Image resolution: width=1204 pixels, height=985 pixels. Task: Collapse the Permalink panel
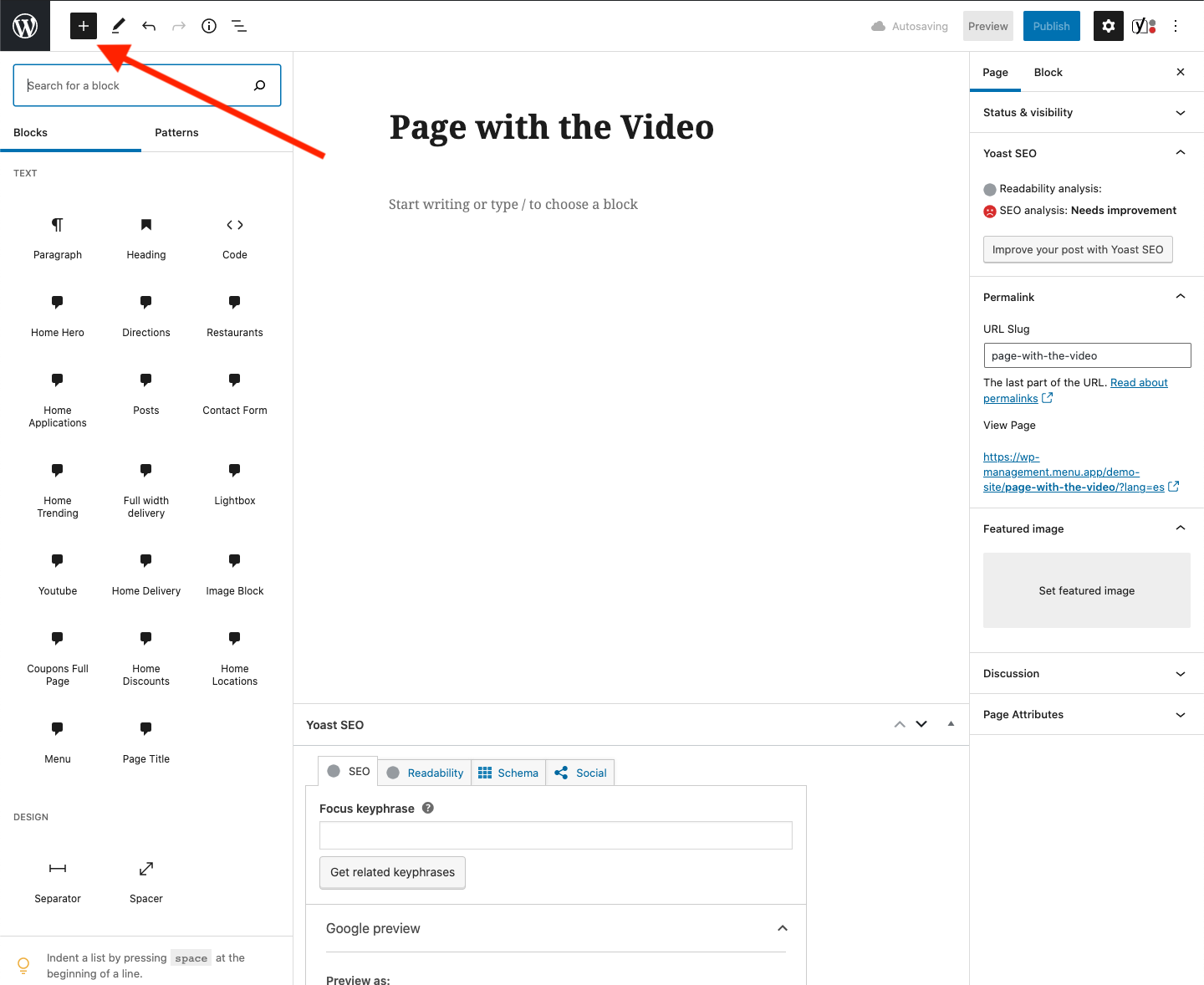[1087, 297]
